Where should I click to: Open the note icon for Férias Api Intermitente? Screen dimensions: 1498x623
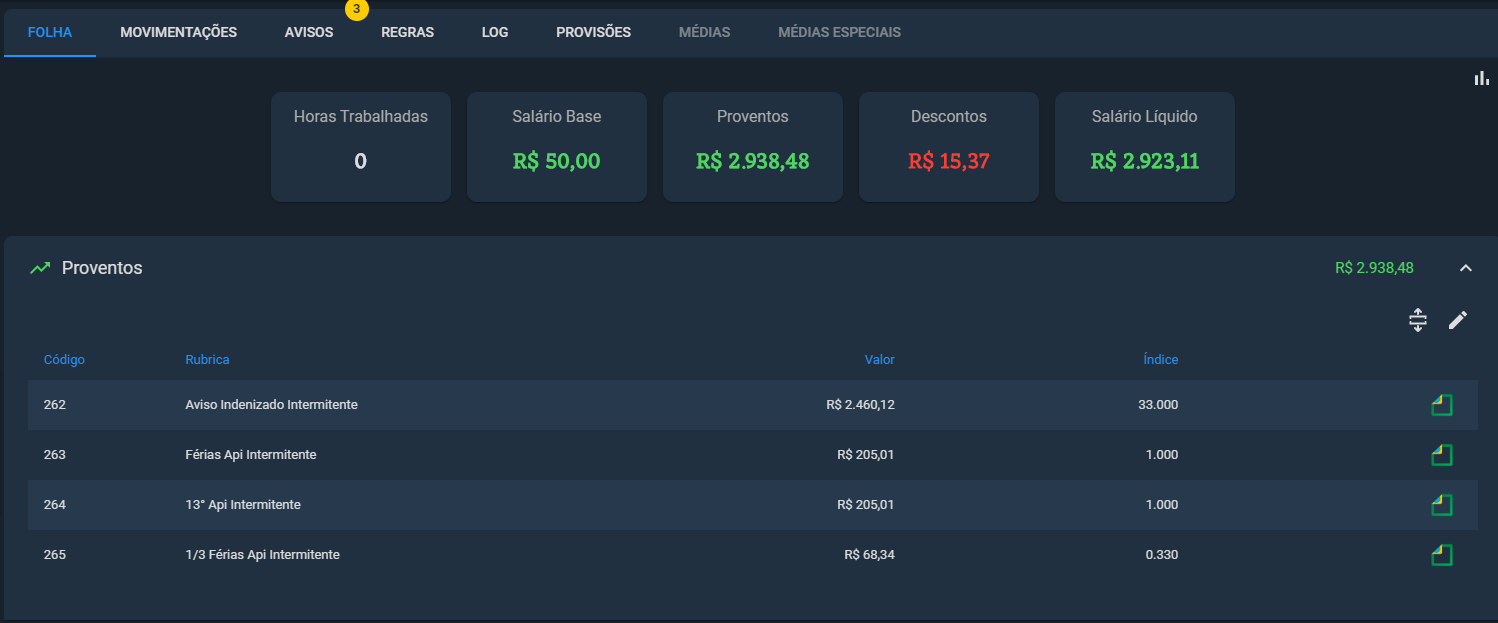pos(1441,455)
